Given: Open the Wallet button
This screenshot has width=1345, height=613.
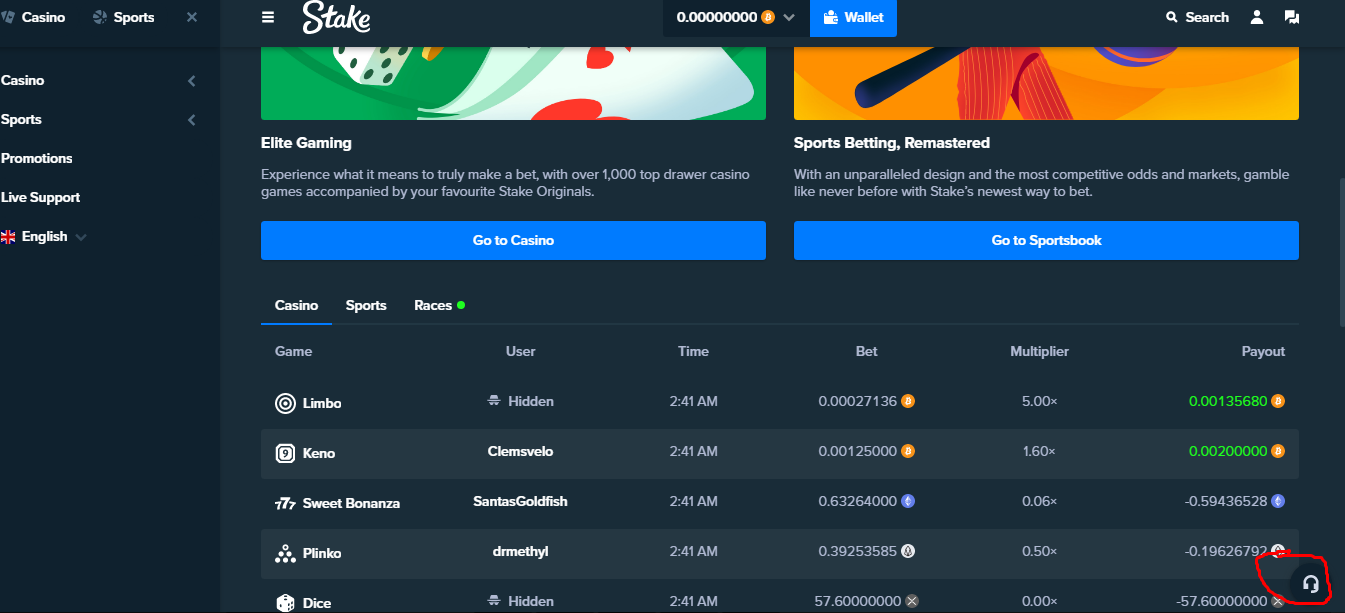Looking at the screenshot, I should pyautogui.click(x=853, y=18).
